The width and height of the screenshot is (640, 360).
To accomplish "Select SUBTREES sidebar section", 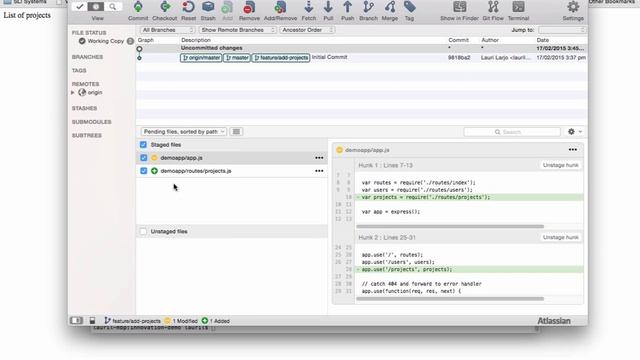I will pos(87,136).
